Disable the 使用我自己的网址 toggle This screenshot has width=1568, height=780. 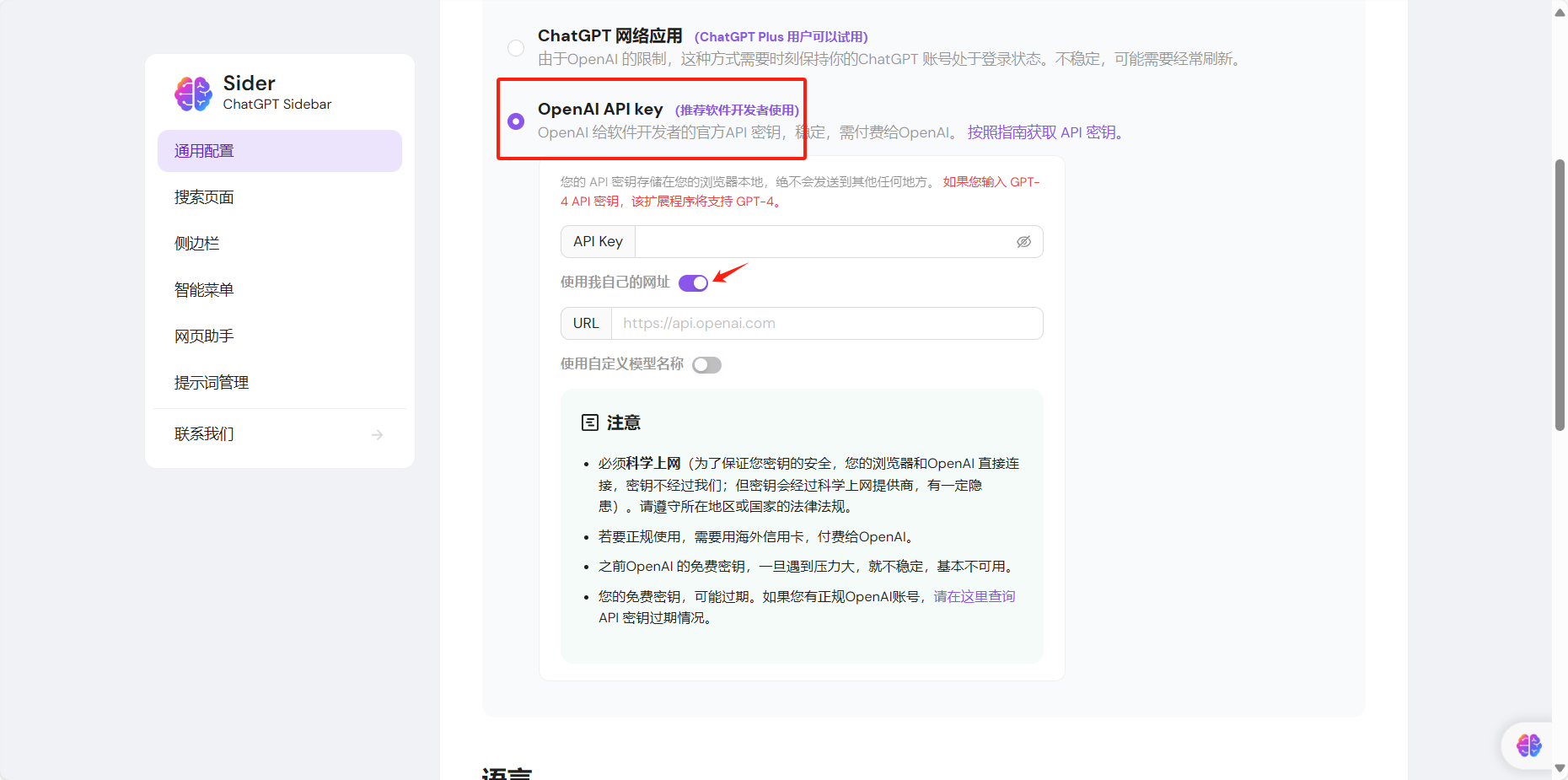693,283
